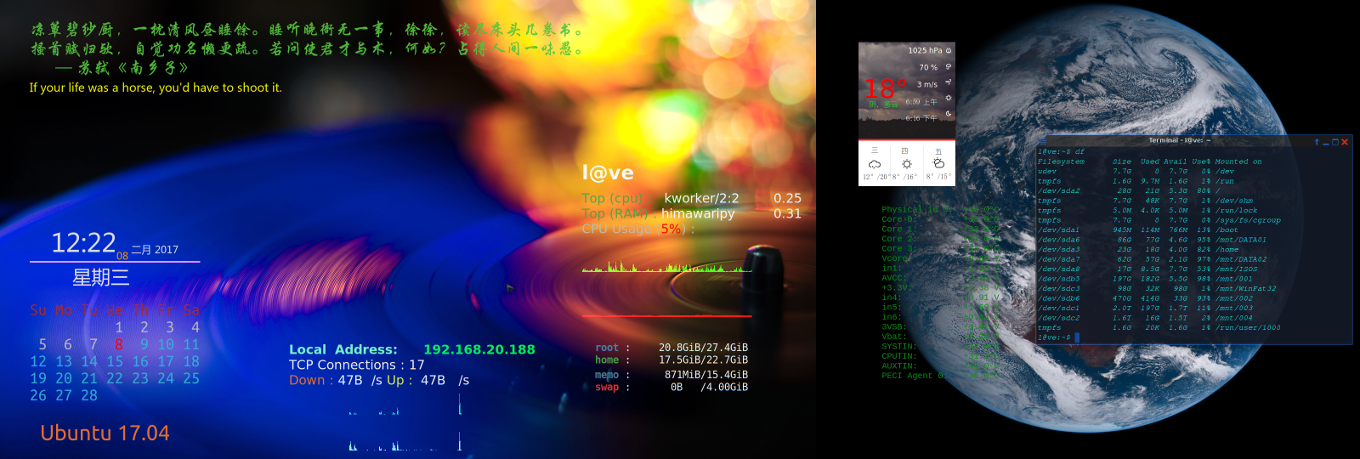
Task: Close the Terminal window
Action: click(x=1345, y=142)
